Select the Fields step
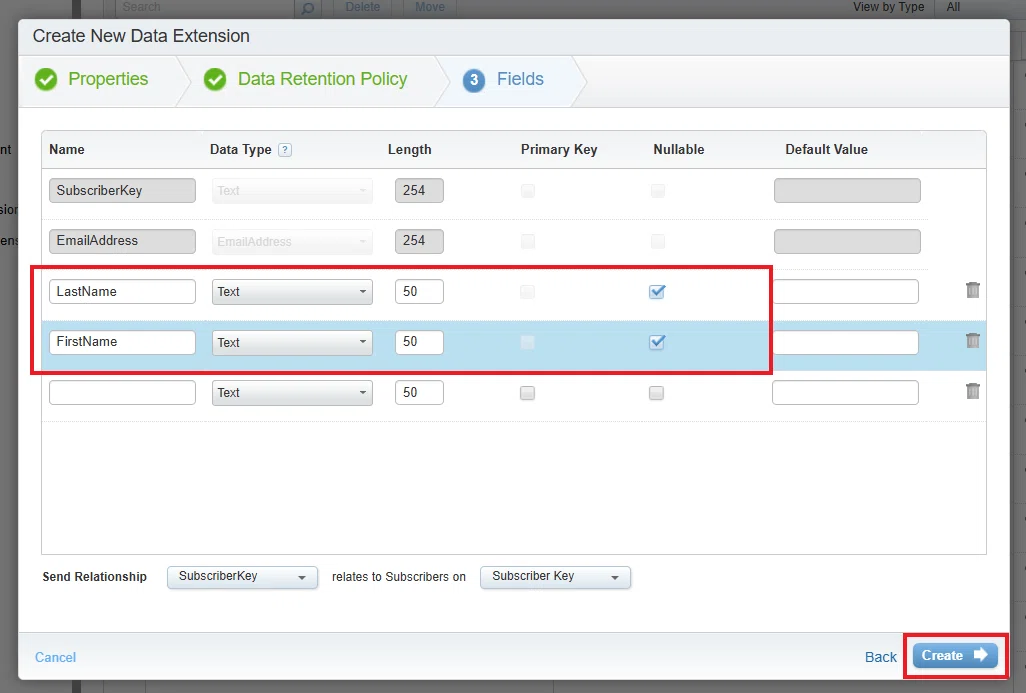 [520, 79]
